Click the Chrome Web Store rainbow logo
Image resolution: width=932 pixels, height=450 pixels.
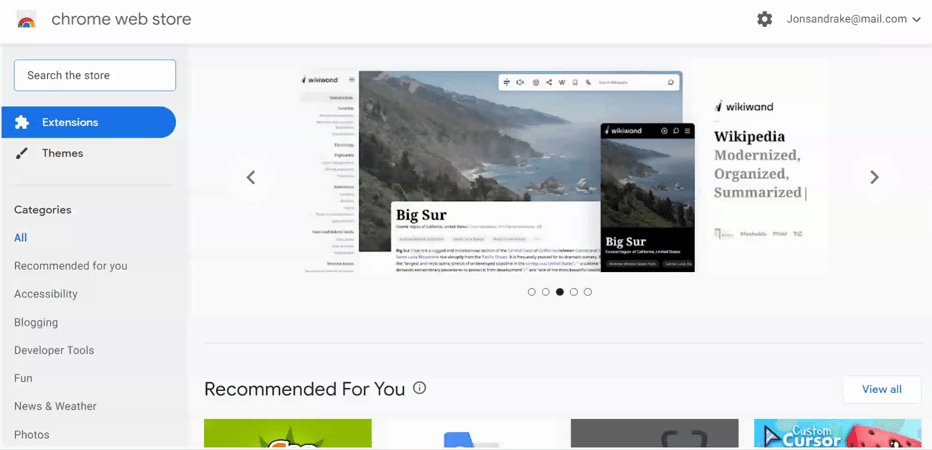(x=27, y=20)
